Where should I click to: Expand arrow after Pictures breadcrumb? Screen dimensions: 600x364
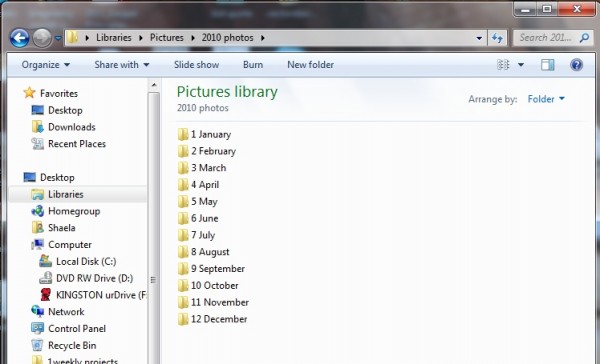click(192, 38)
